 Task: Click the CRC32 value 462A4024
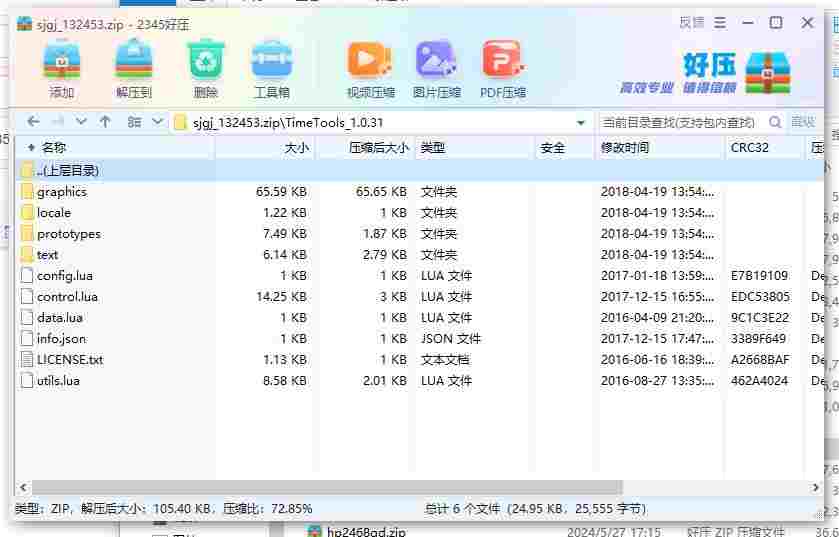(x=759, y=381)
